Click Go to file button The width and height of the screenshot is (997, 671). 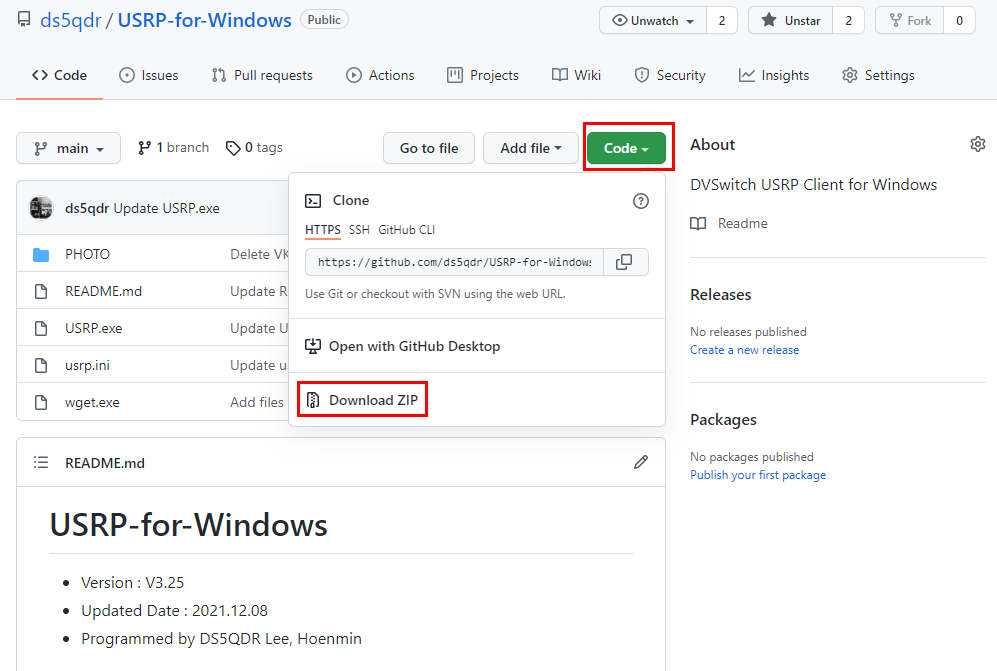tap(429, 148)
